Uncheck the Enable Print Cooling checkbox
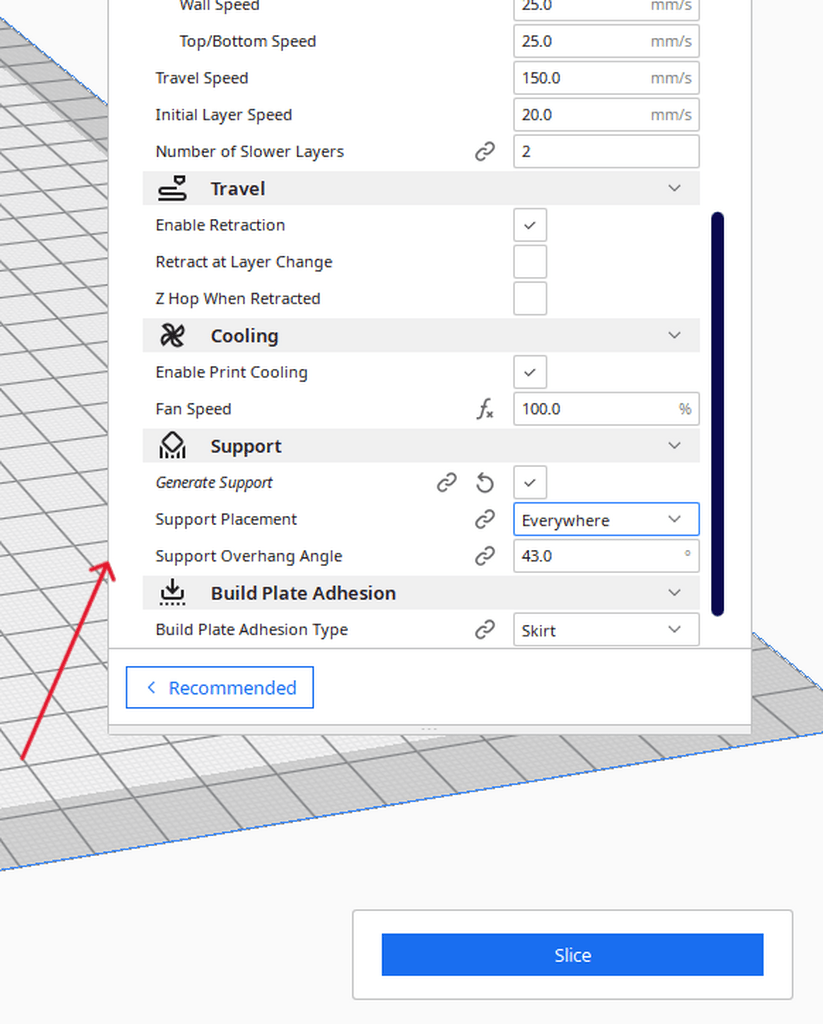The height and width of the screenshot is (1024, 823). point(530,372)
